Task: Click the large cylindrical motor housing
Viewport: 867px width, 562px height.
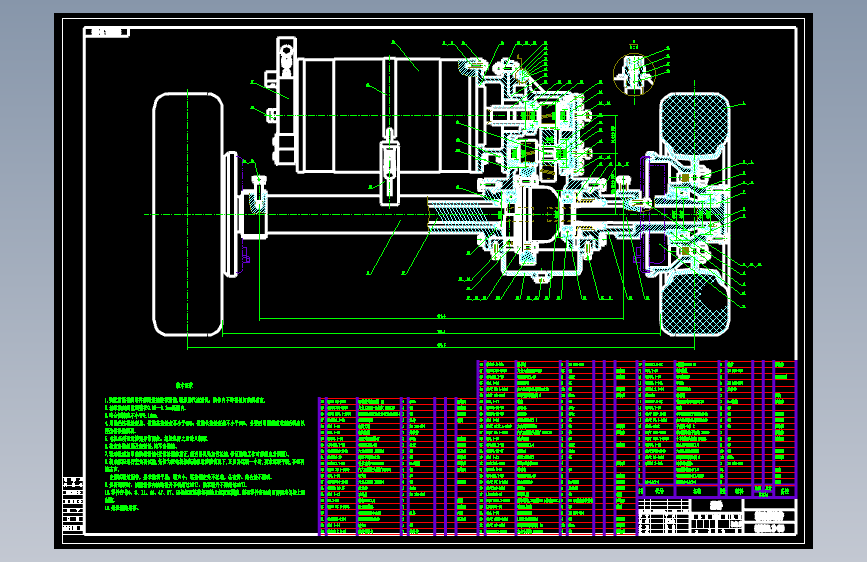Action: pyautogui.click(x=387, y=116)
